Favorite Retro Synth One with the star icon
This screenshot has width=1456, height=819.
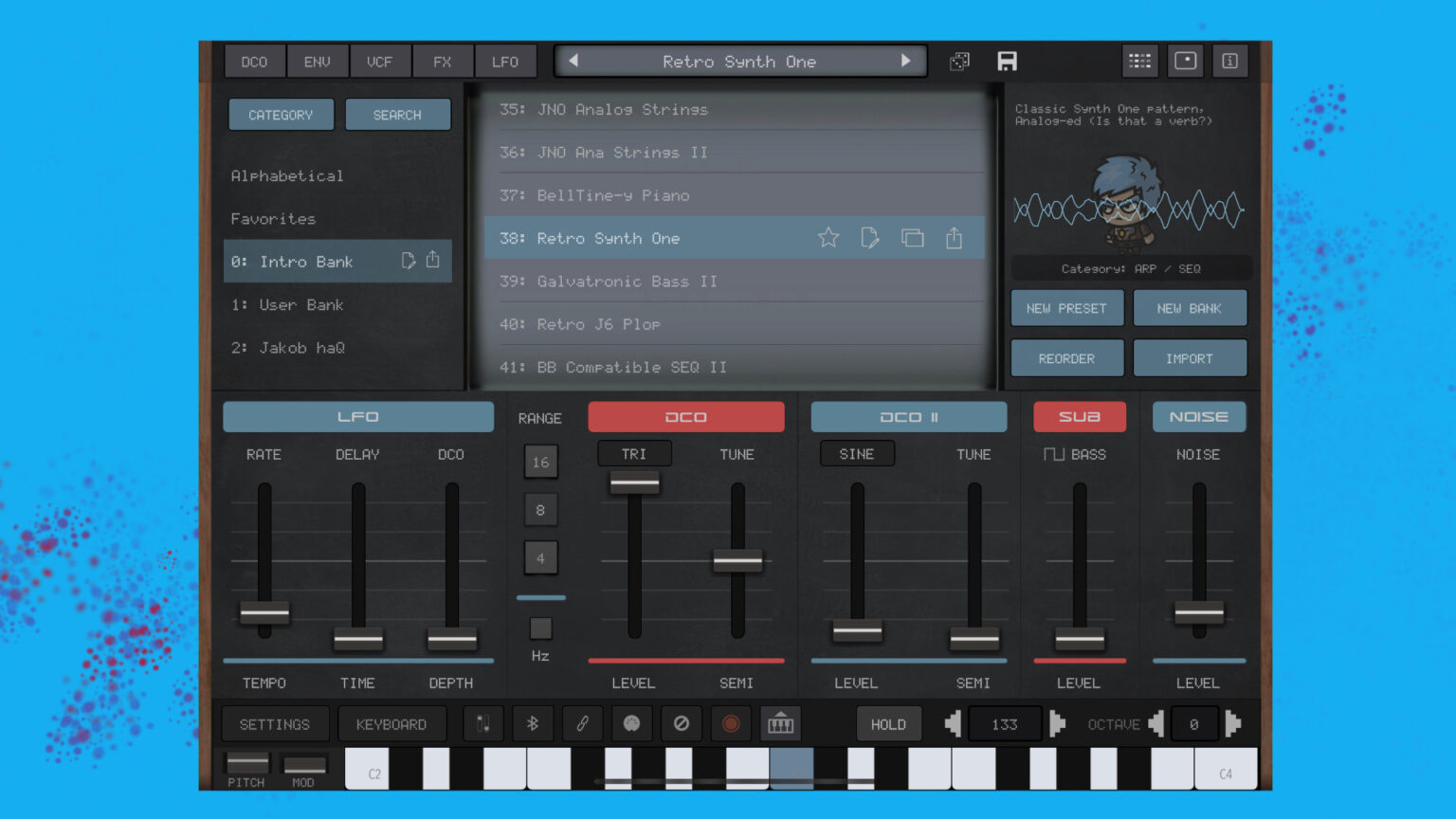(x=828, y=238)
